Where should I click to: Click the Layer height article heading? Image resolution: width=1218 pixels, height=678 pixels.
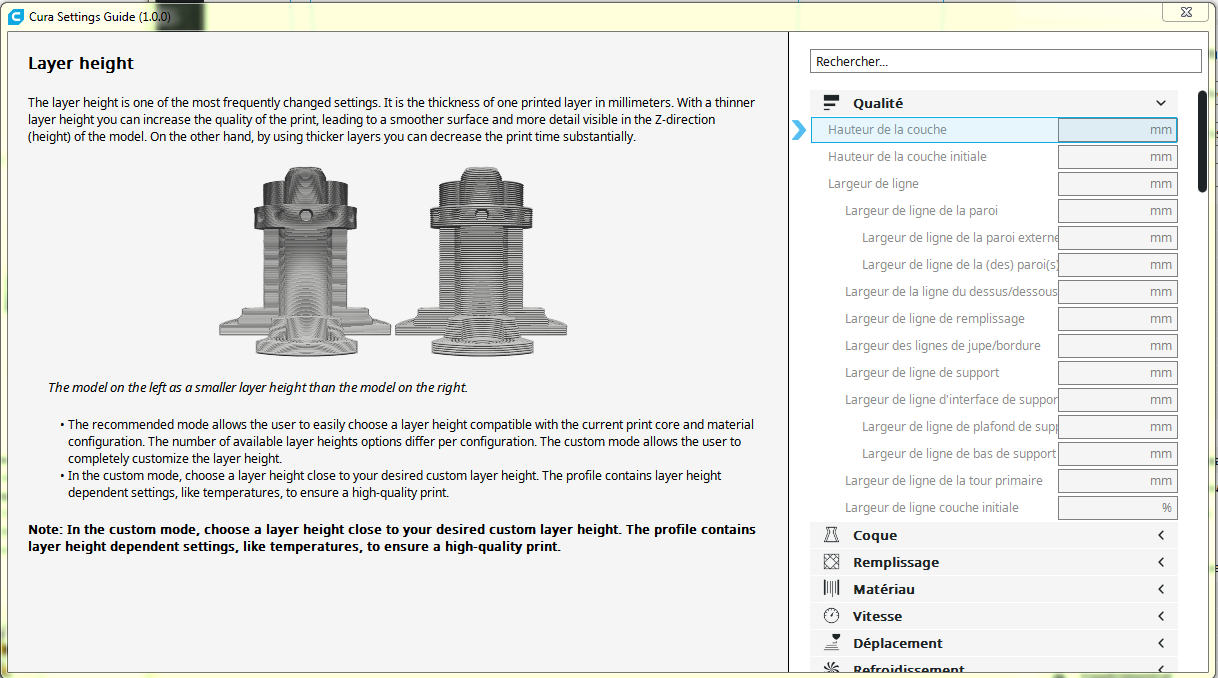[81, 63]
